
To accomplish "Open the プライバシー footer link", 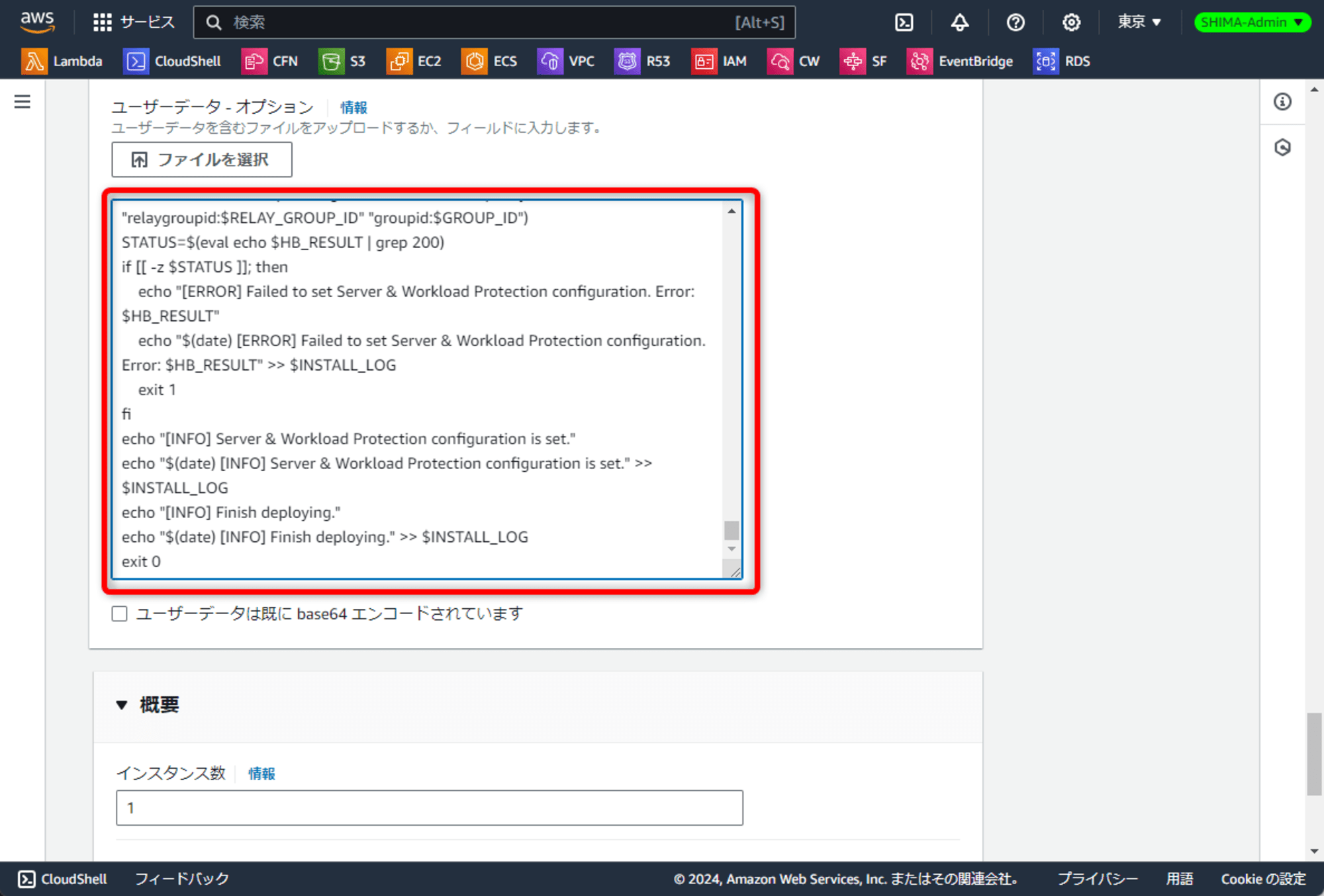I will [x=1097, y=879].
